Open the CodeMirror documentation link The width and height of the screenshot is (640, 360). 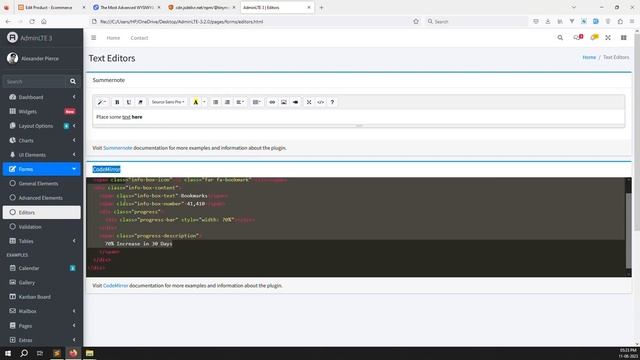click(x=116, y=285)
